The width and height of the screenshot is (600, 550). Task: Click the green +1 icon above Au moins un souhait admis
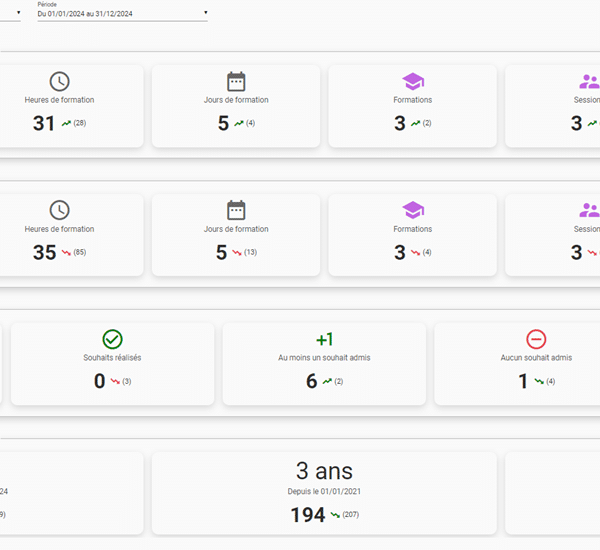pyautogui.click(x=324, y=339)
